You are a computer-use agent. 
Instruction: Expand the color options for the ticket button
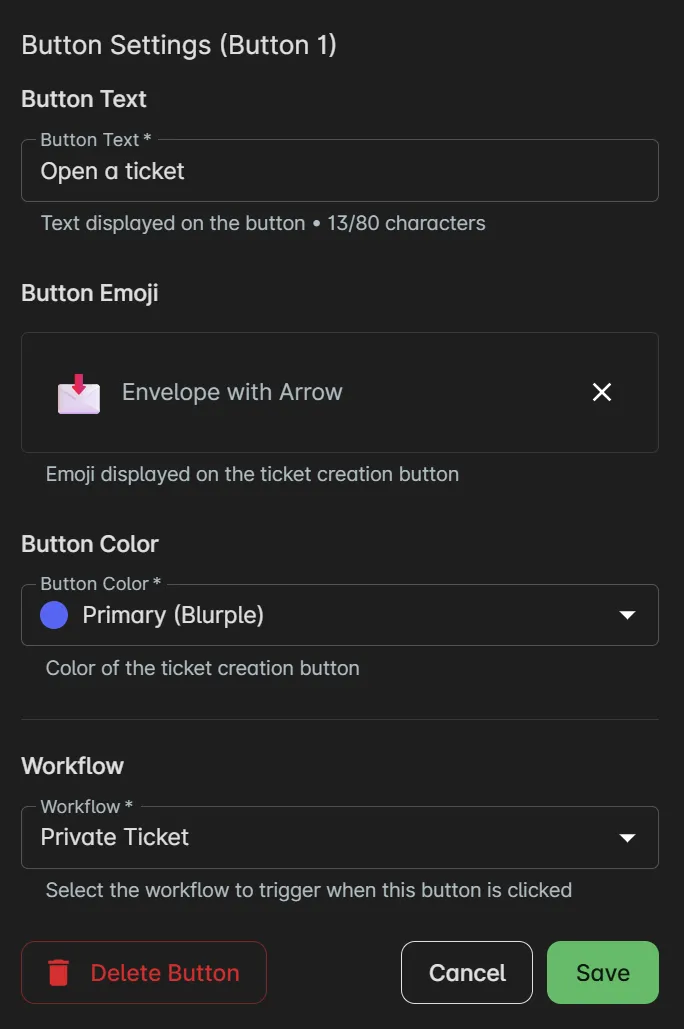(x=340, y=614)
